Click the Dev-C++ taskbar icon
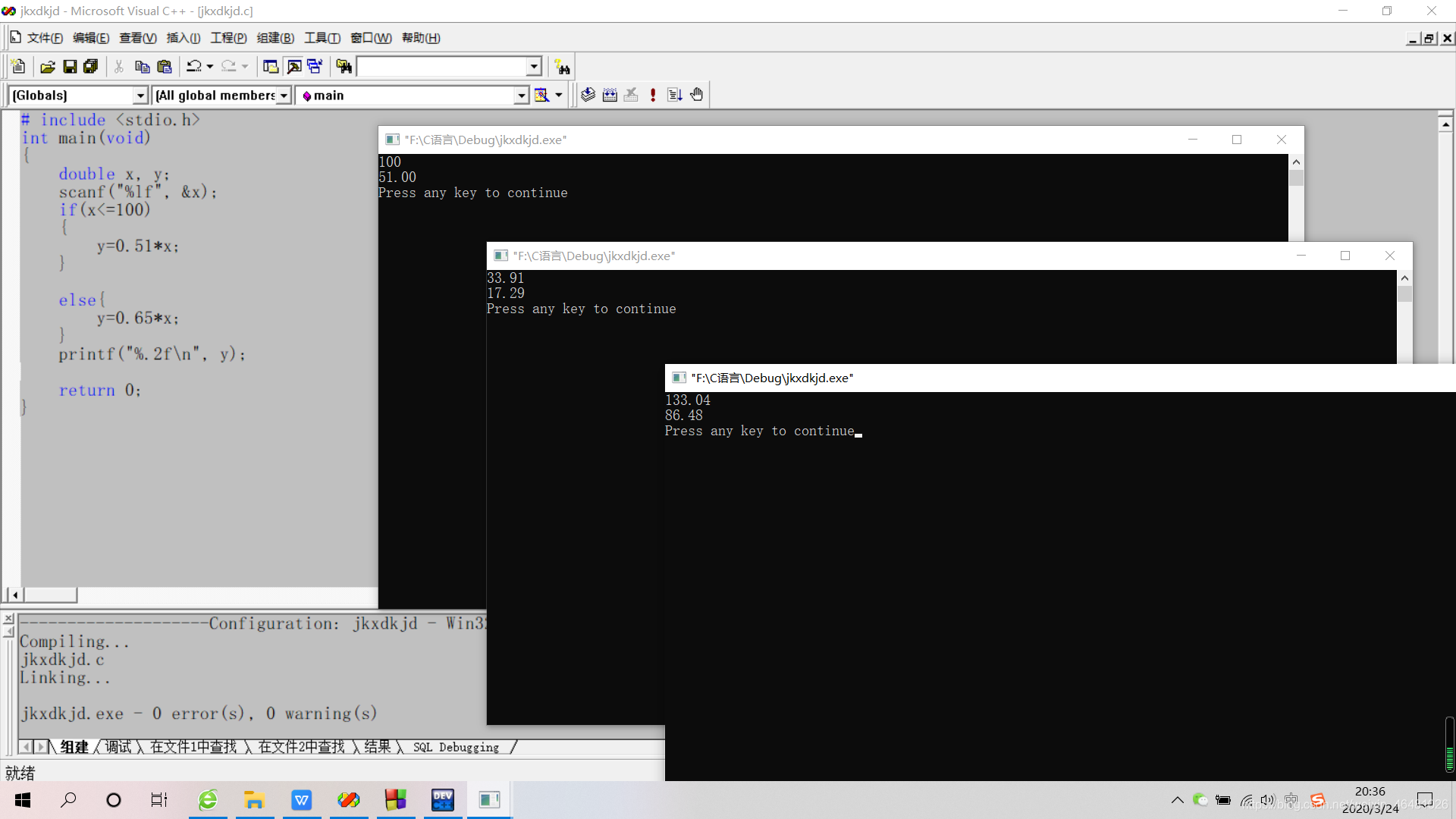Viewport: 1456px width, 819px height. tap(443, 799)
